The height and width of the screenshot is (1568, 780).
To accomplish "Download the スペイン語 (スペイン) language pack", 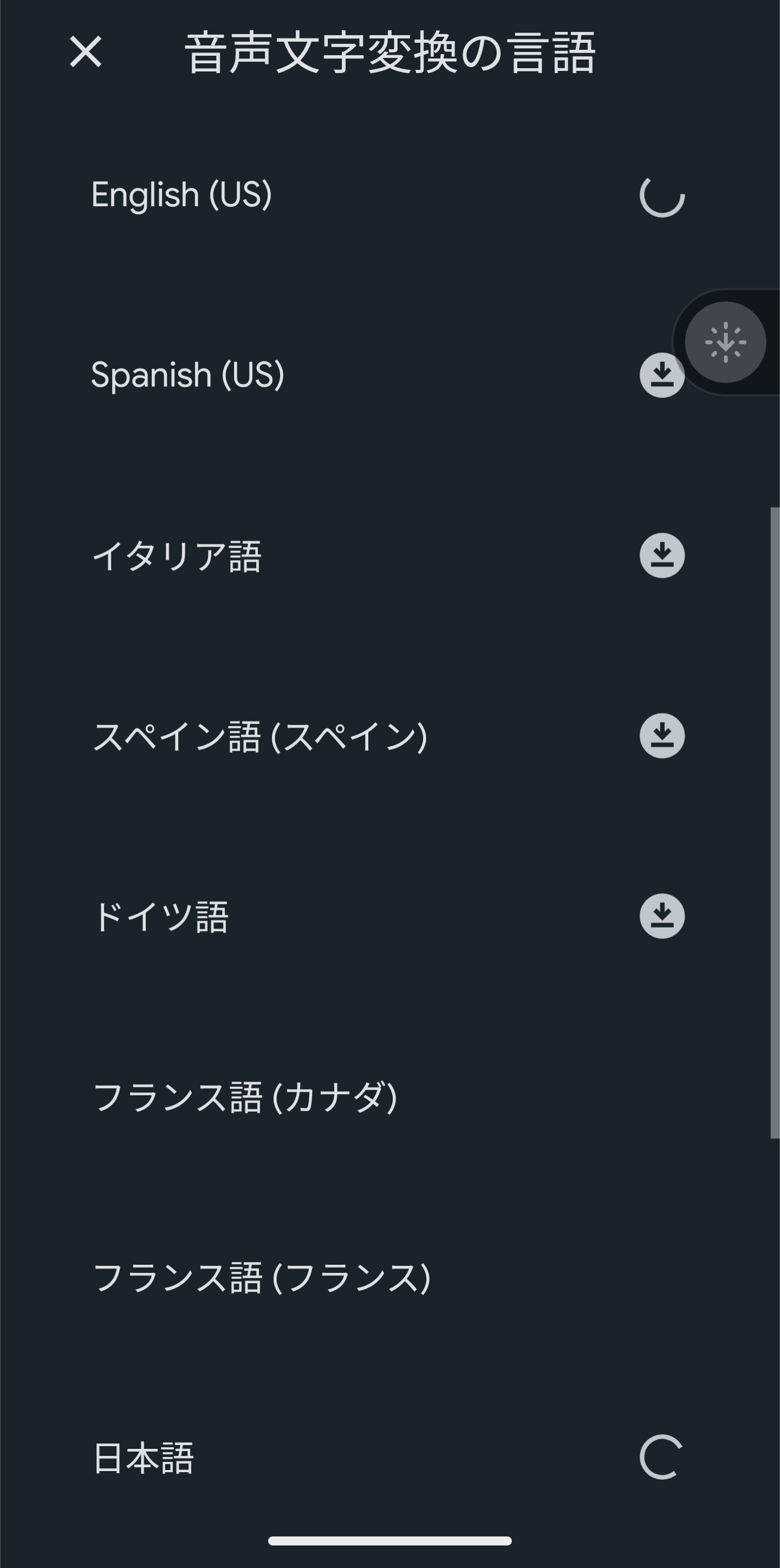I will pos(662,736).
